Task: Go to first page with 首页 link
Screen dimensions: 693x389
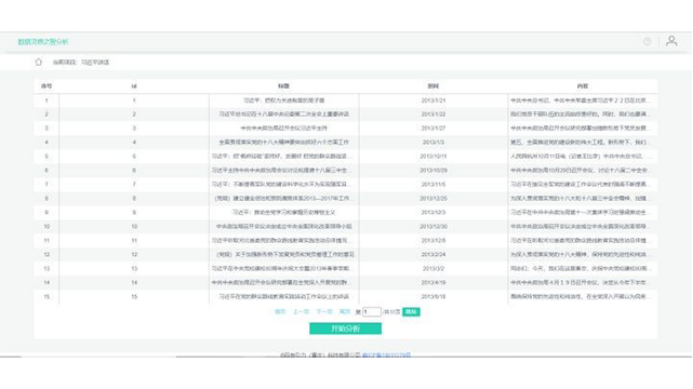Action: pyautogui.click(x=280, y=312)
